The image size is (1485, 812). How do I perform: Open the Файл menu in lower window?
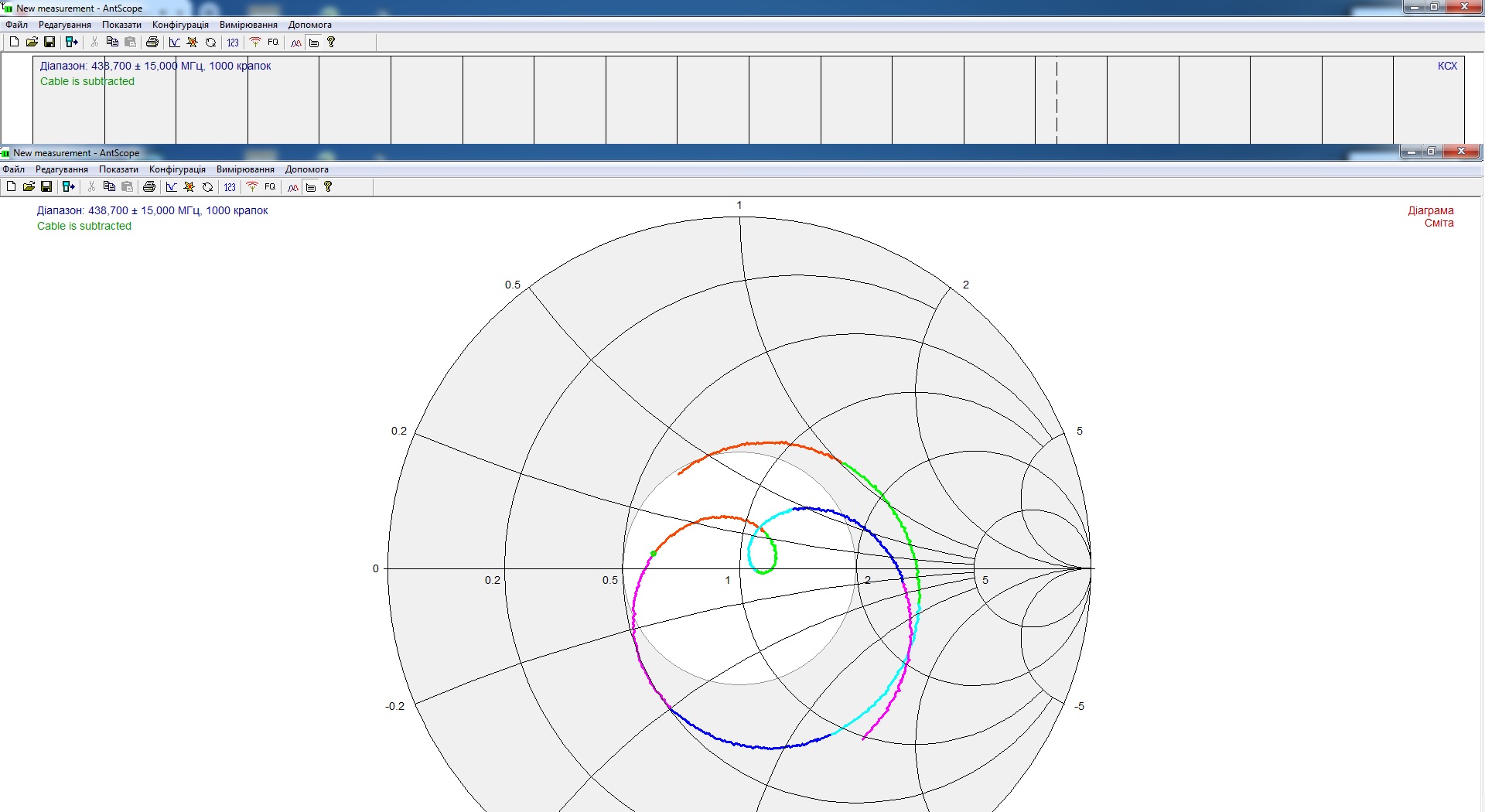click(14, 169)
